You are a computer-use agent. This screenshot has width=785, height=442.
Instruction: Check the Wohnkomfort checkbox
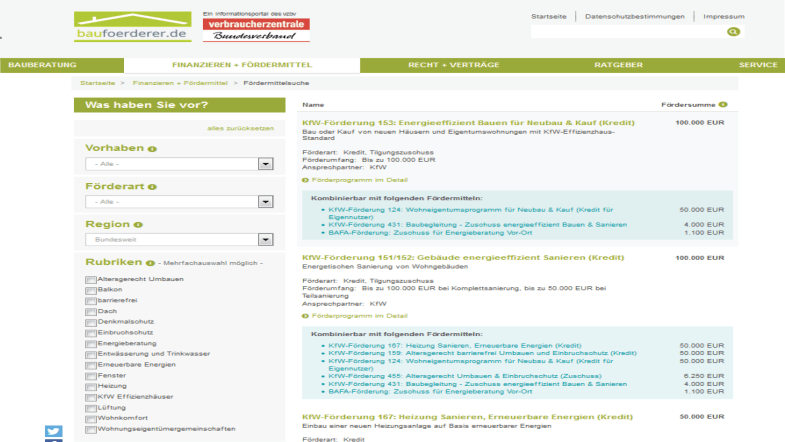coord(91,418)
